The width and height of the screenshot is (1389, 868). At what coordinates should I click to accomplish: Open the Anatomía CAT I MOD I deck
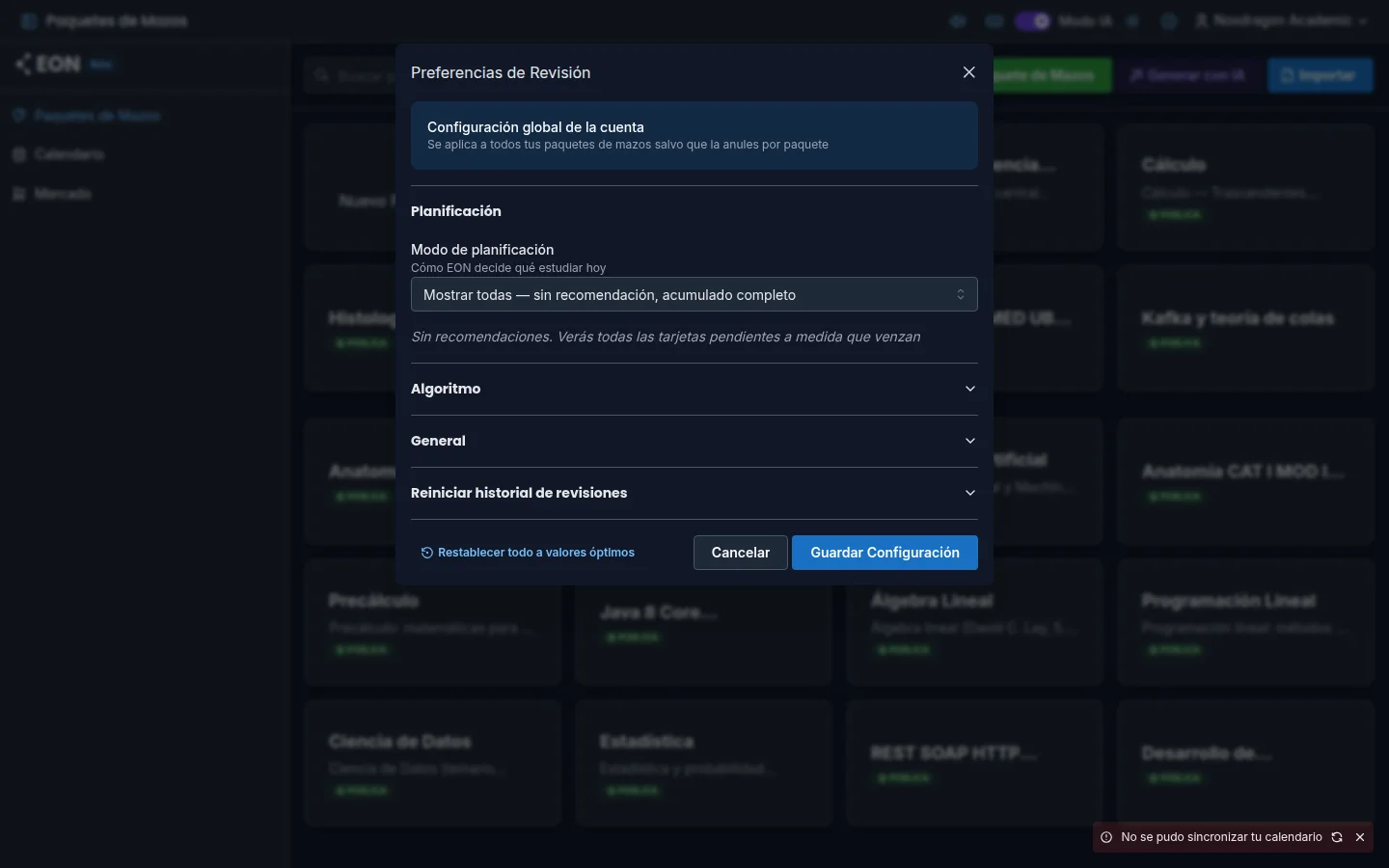tap(1246, 481)
